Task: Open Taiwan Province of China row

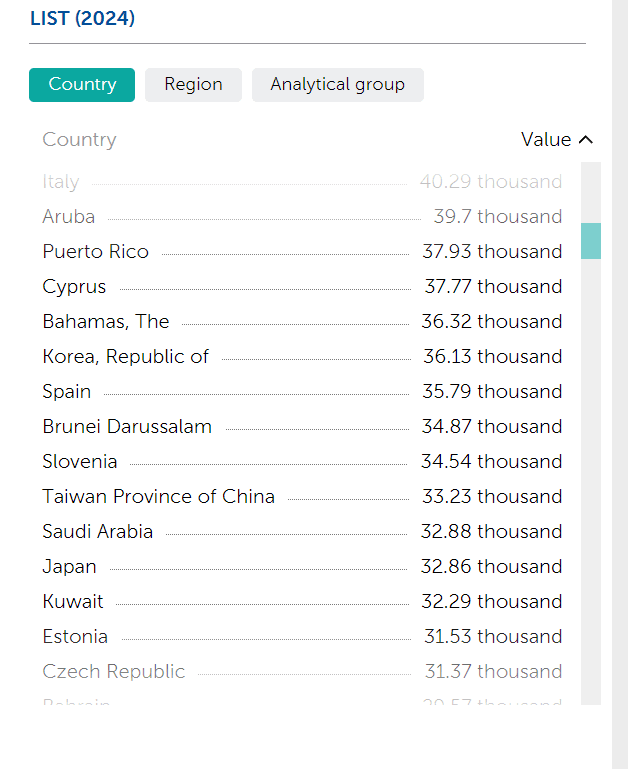Action: pos(158,497)
